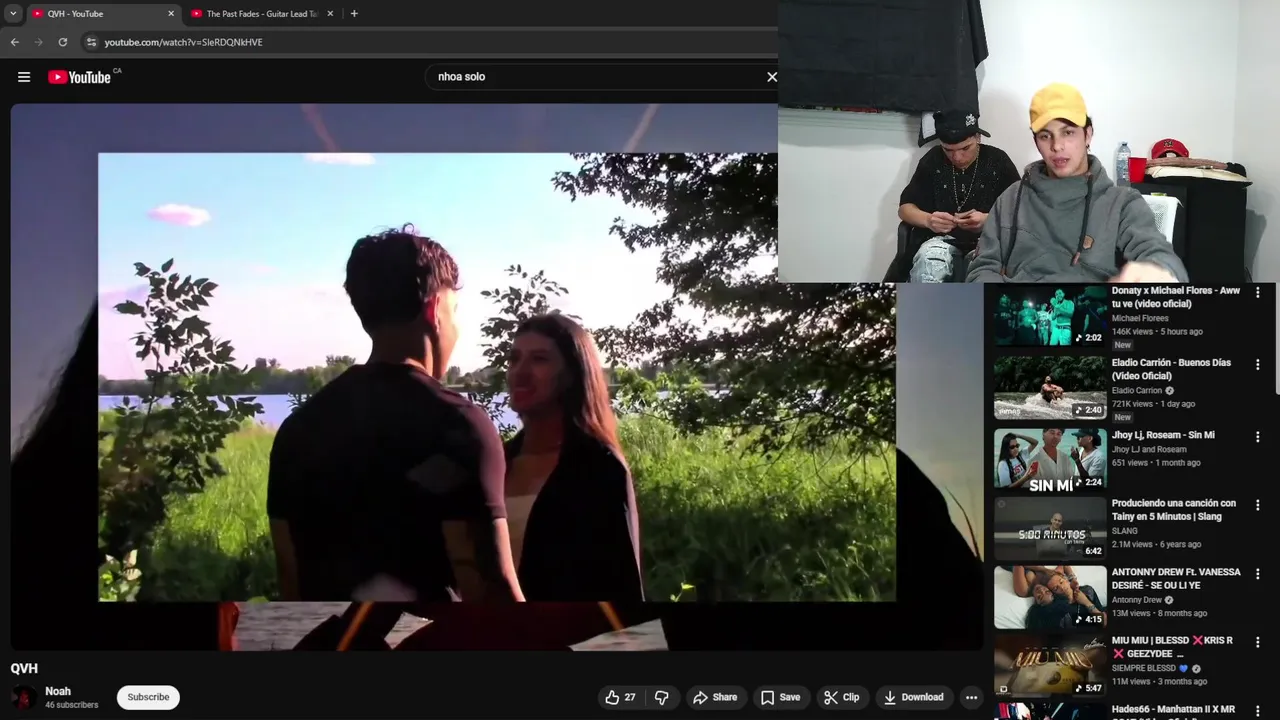Screen dimensions: 1280x720
Task: Open the YouTube hamburger guide menu
Action: pos(24,77)
